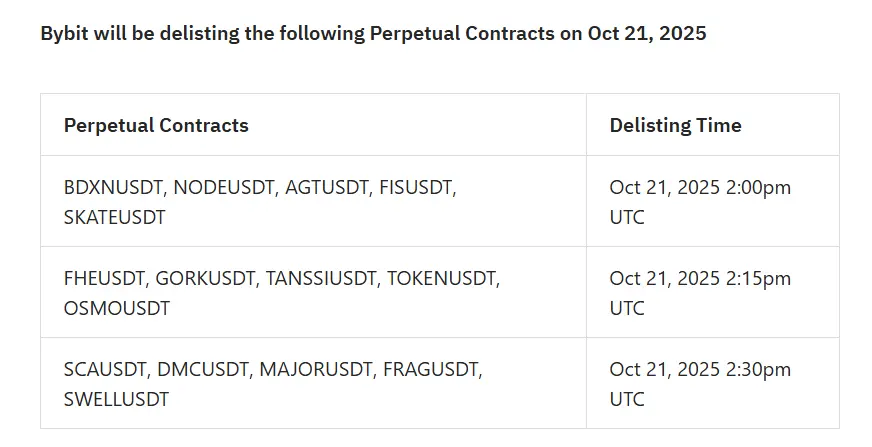Click FISUSDT contract name

[x=415, y=187]
